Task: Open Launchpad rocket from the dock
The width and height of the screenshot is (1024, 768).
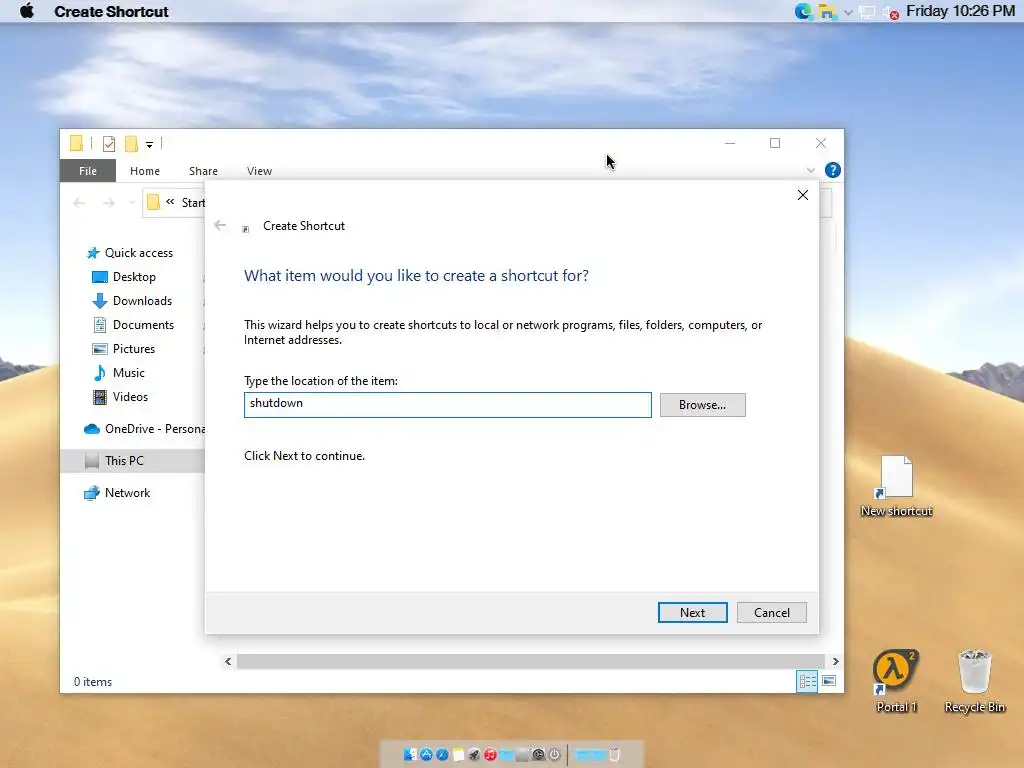Action: click(x=474, y=754)
